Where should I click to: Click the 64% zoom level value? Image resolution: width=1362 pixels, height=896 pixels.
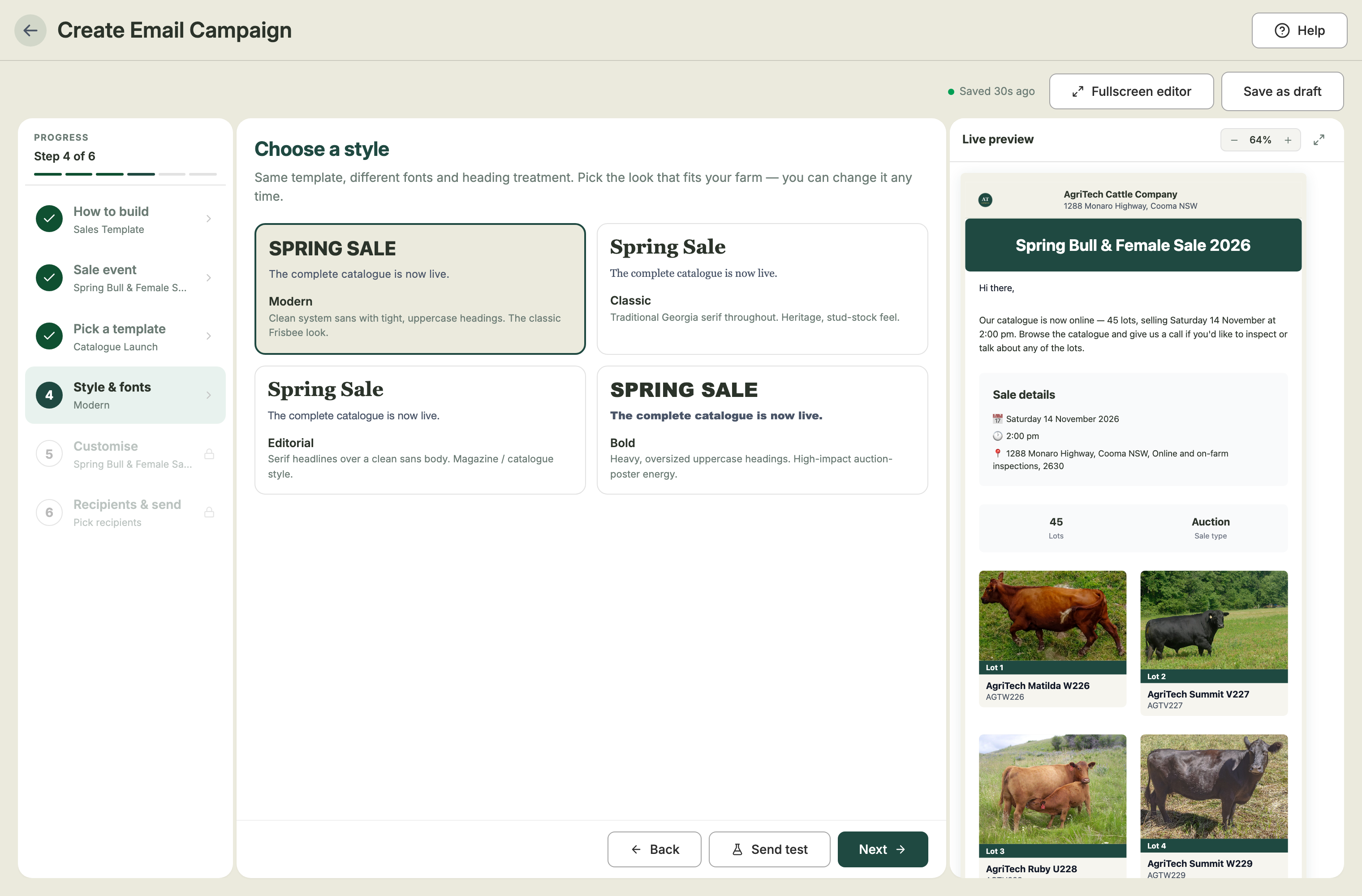pyautogui.click(x=1260, y=140)
